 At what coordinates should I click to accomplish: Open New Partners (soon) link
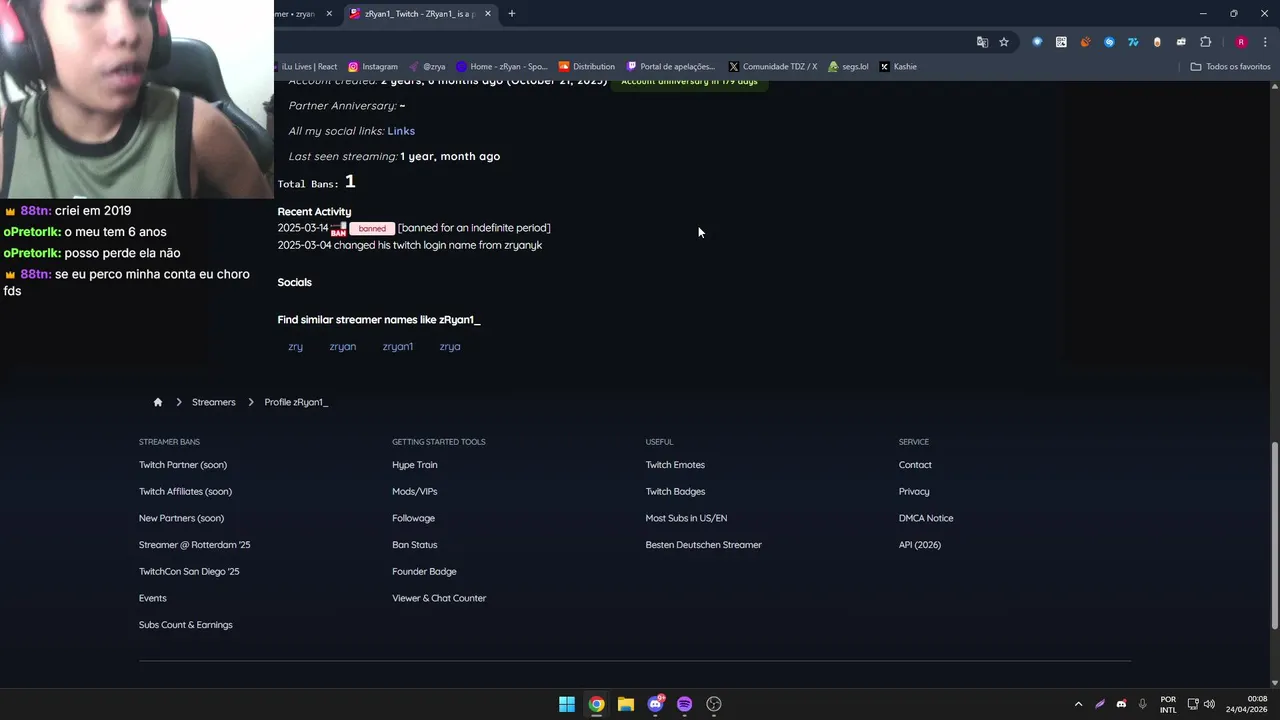pos(181,518)
